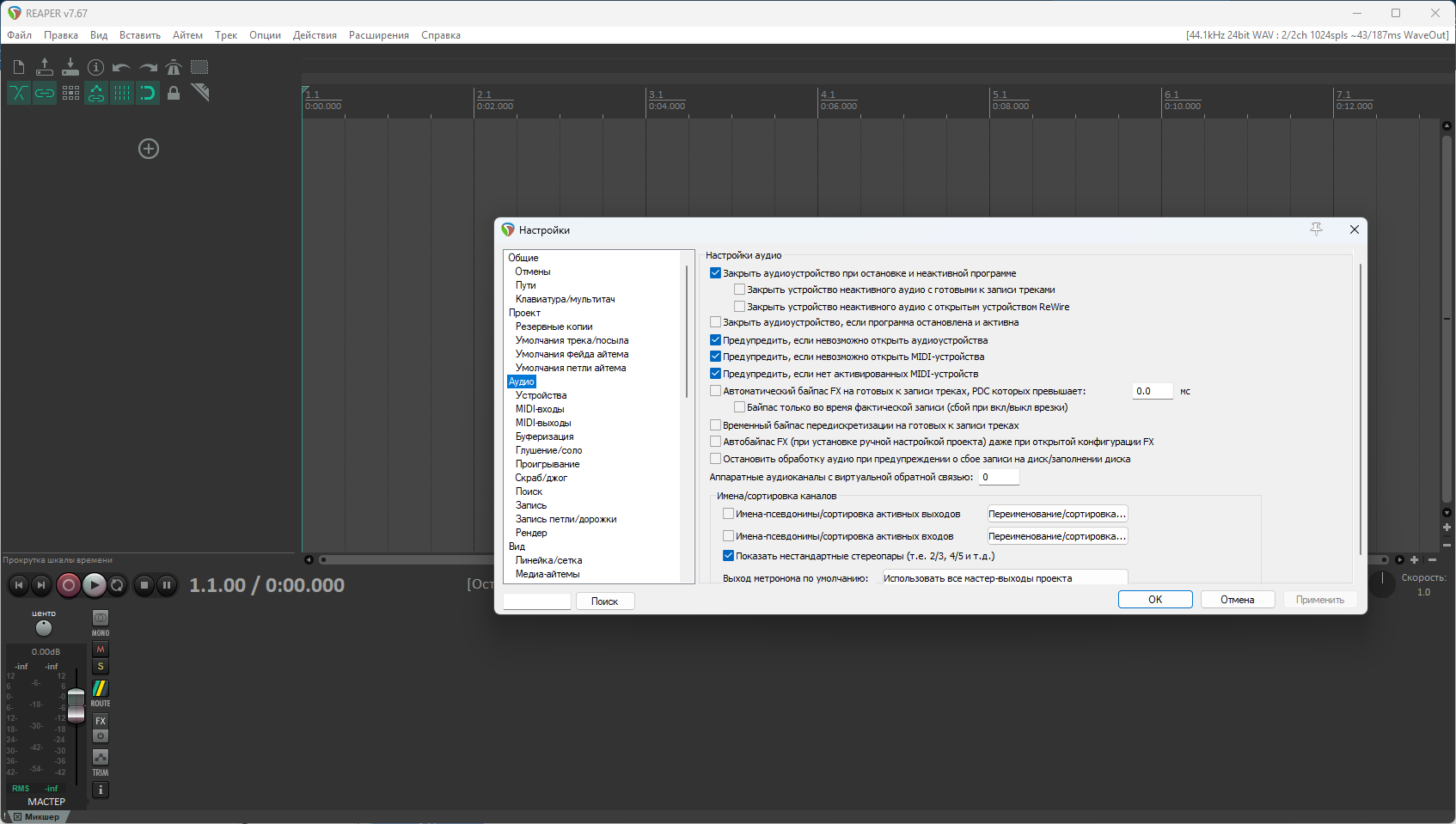Toggle the repeat loop transport button
1456x824 pixels.
(x=118, y=585)
